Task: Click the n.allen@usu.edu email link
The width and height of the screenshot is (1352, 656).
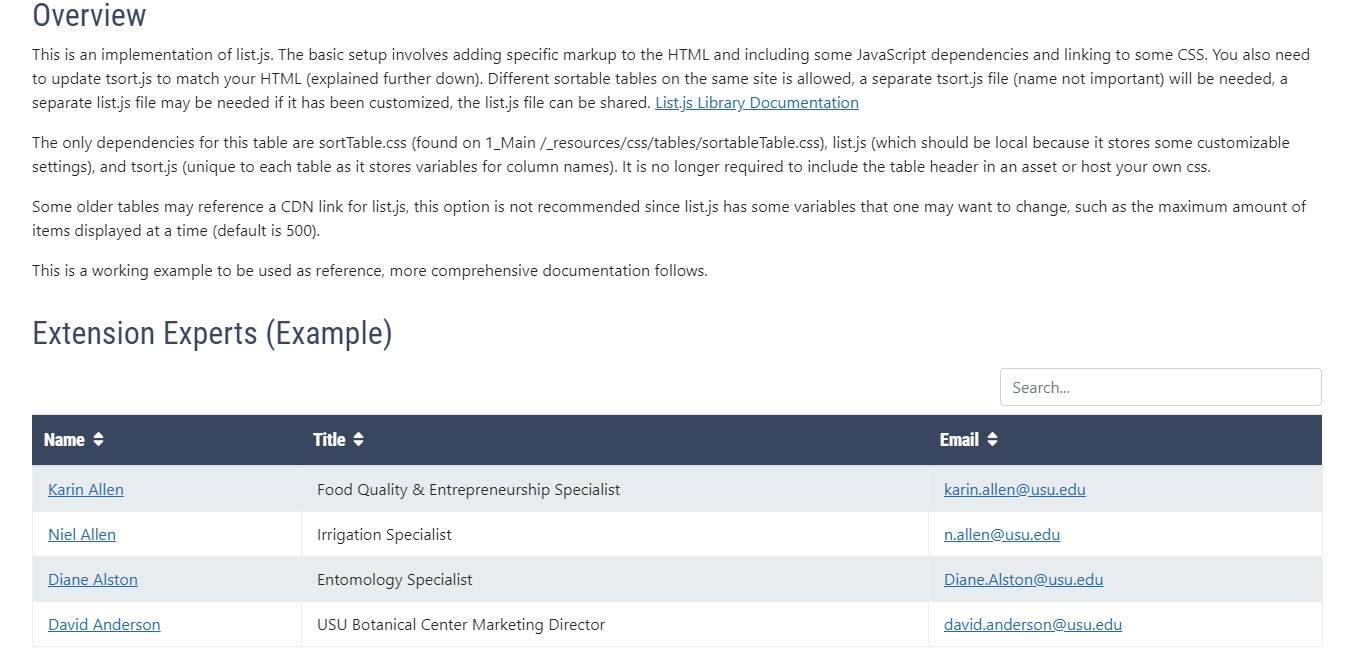Action: pyautogui.click(x=1001, y=535)
